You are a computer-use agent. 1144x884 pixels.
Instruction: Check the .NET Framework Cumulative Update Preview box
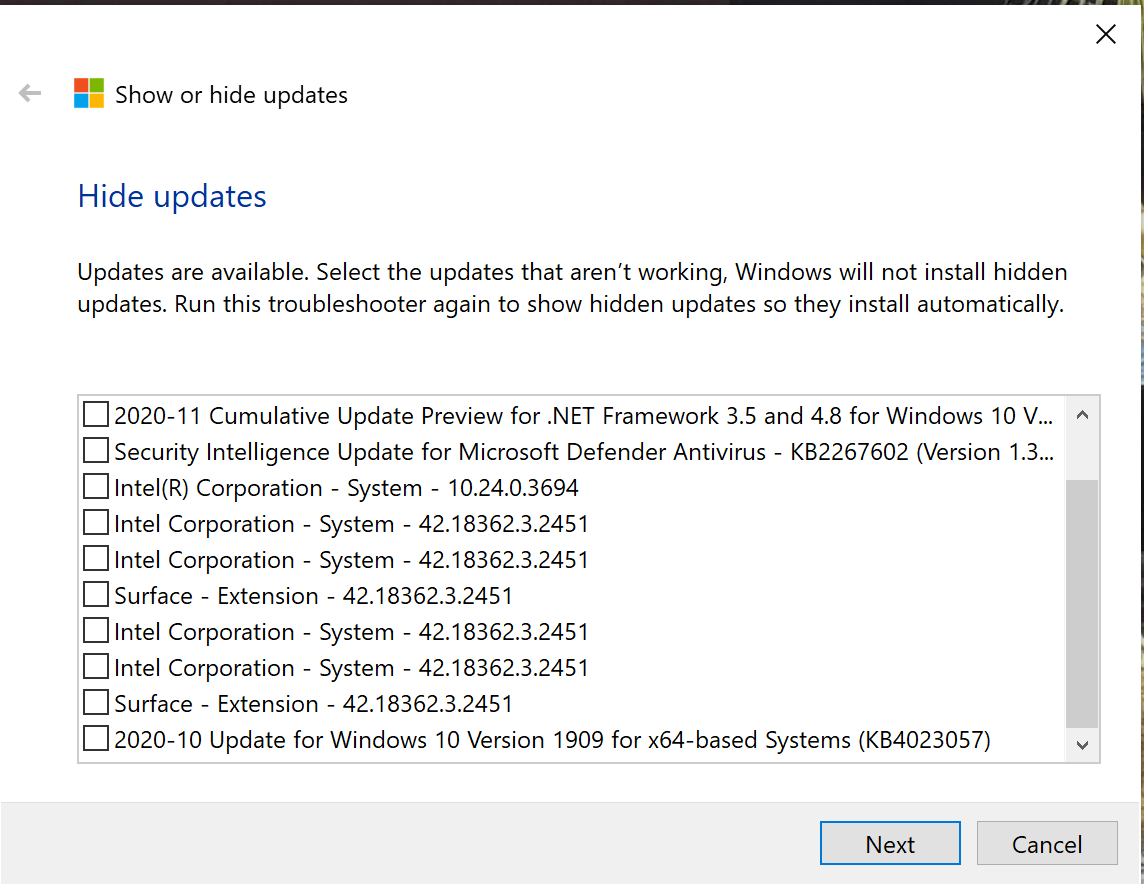(x=96, y=415)
